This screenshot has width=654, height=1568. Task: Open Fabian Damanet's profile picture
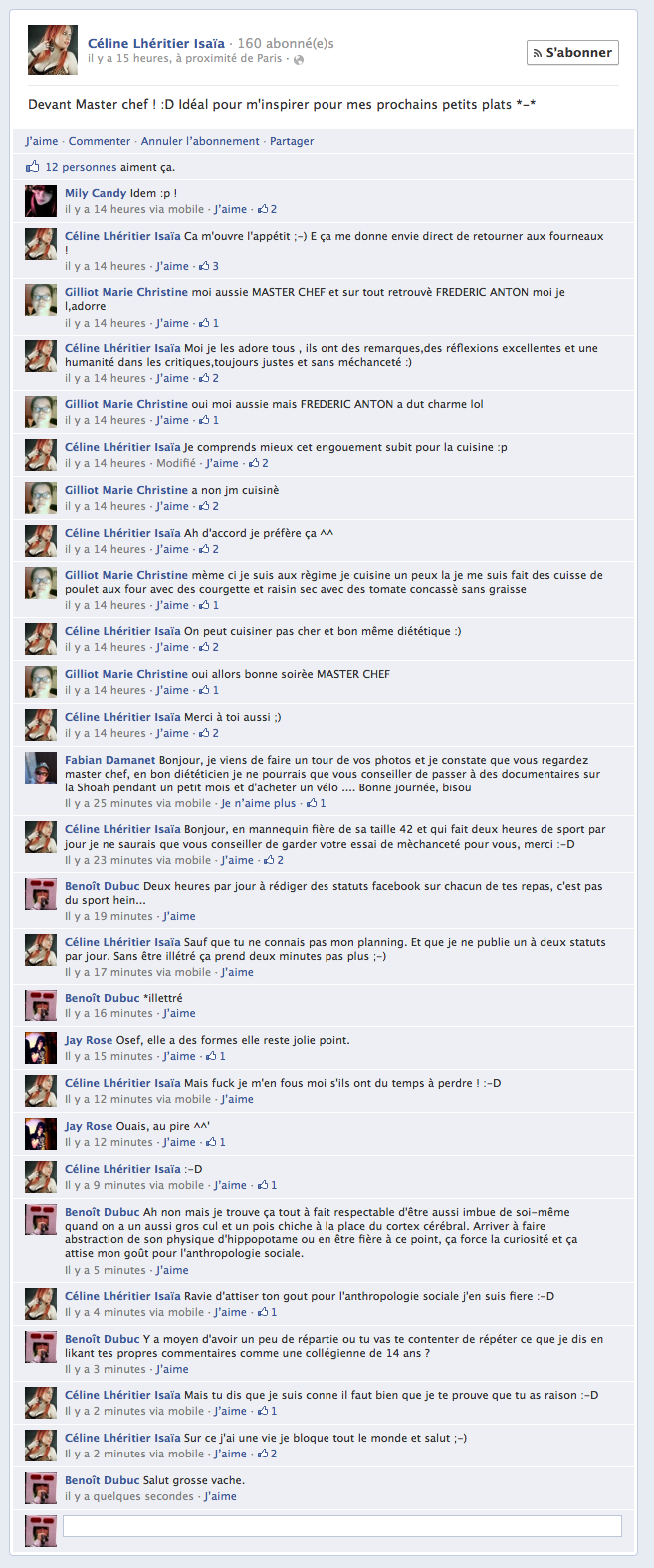(x=41, y=768)
